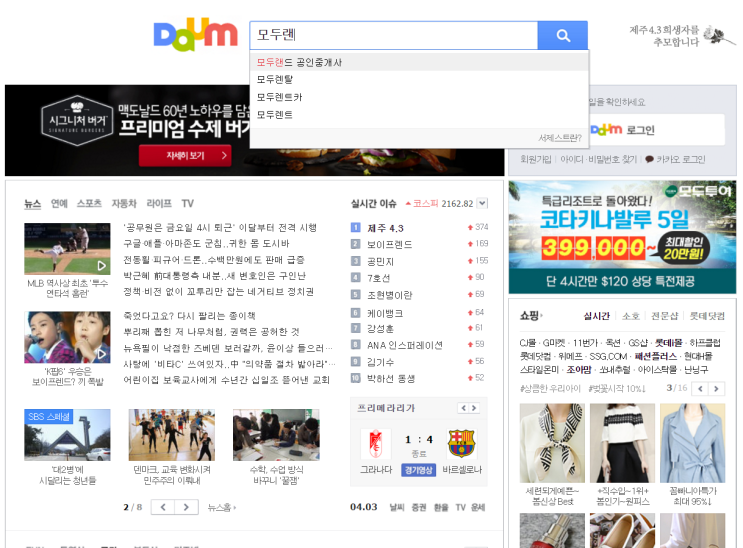Image resolution: width=743 pixels, height=548 pixels.
Task: Open the 쇼핑 section heading
Action: tap(530, 315)
